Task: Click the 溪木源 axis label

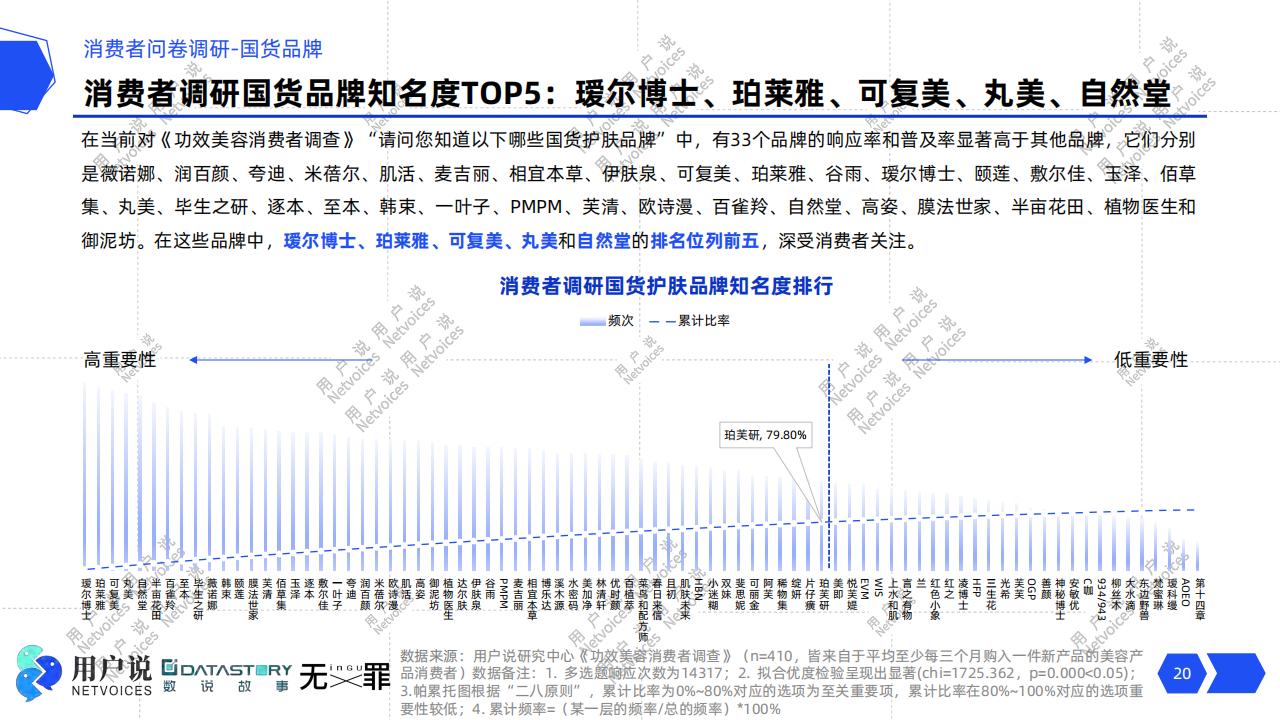Action: click(559, 594)
